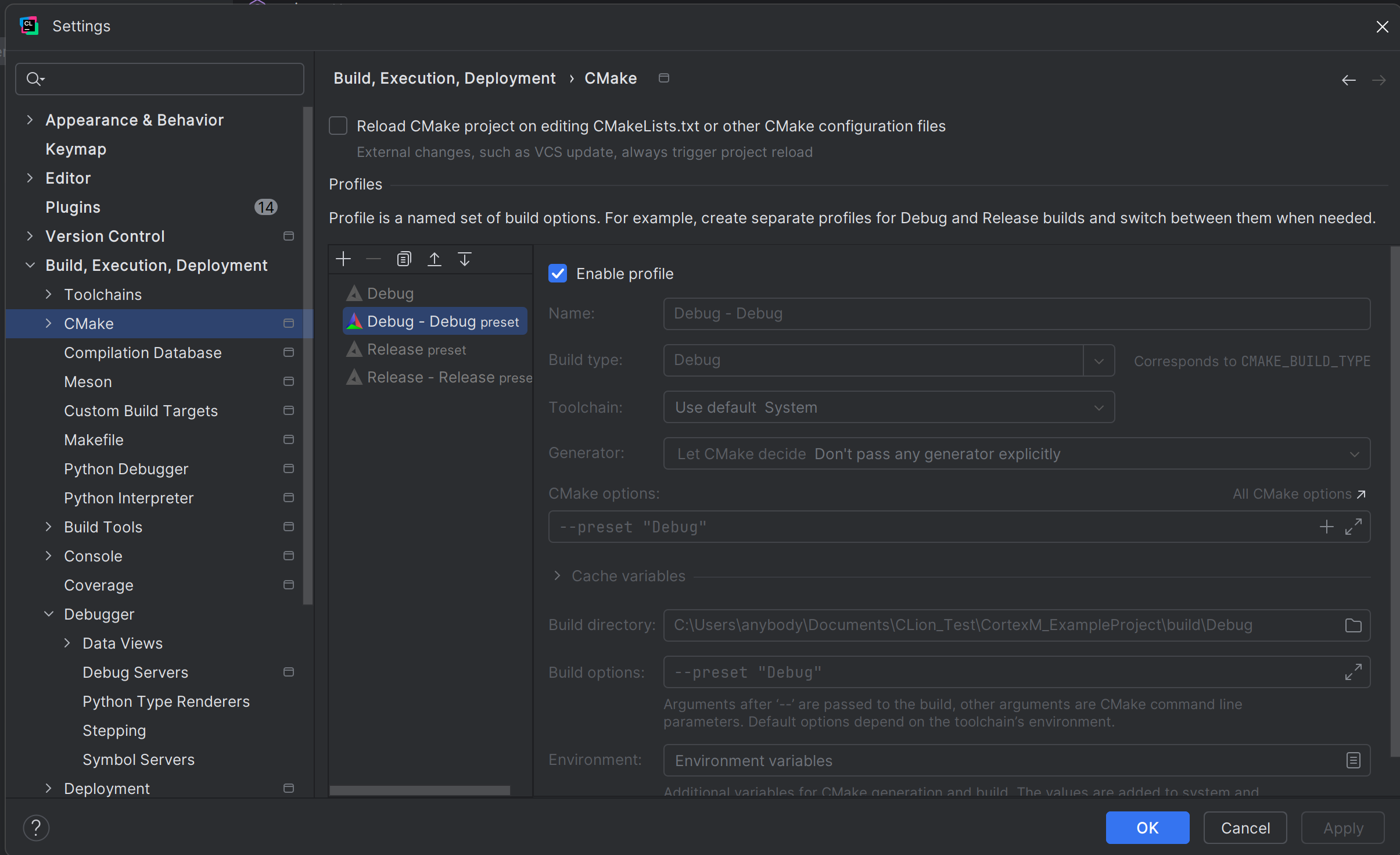Open All CMake options link

[1299, 494]
